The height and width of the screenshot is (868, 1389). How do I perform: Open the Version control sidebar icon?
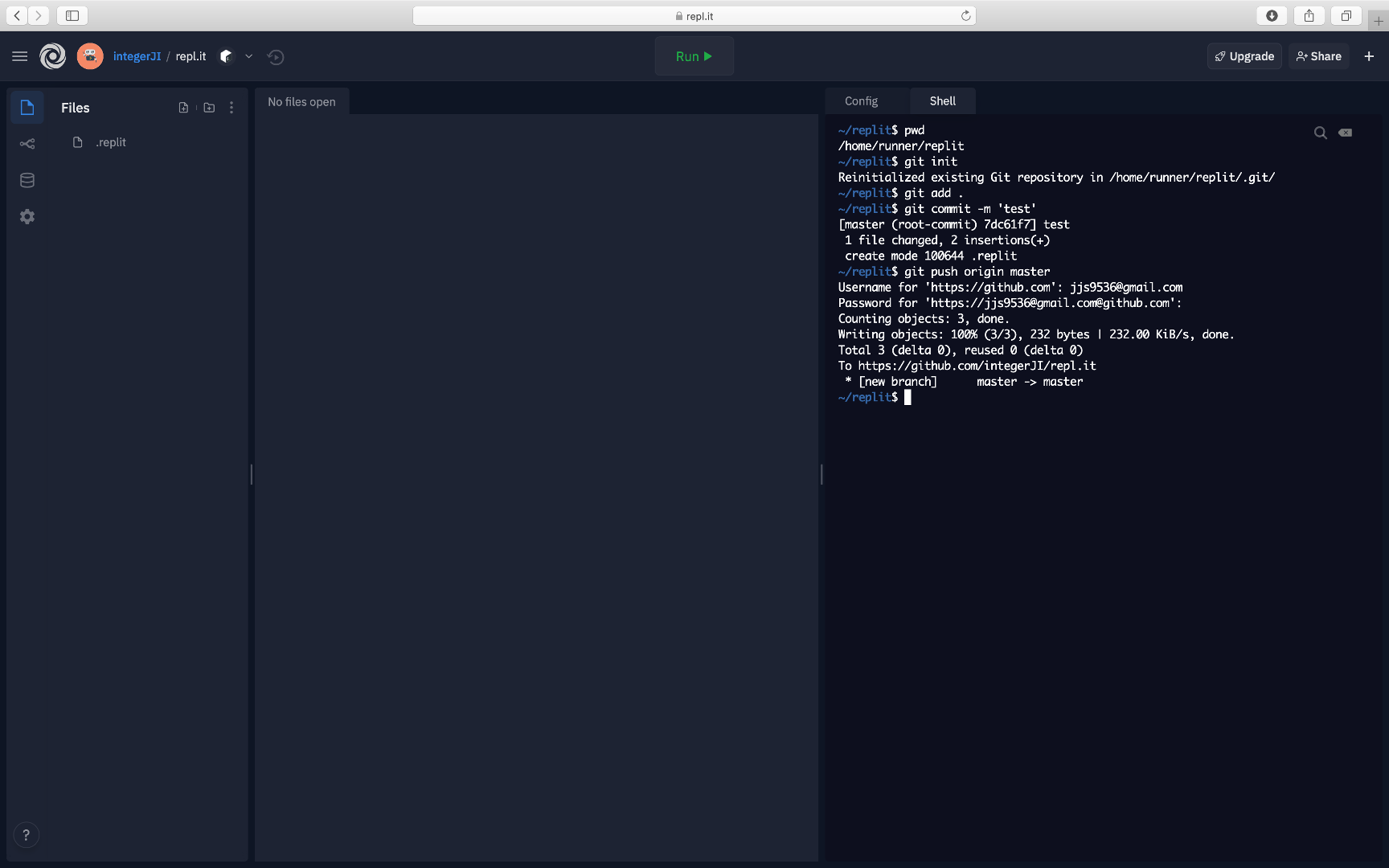[x=27, y=144]
